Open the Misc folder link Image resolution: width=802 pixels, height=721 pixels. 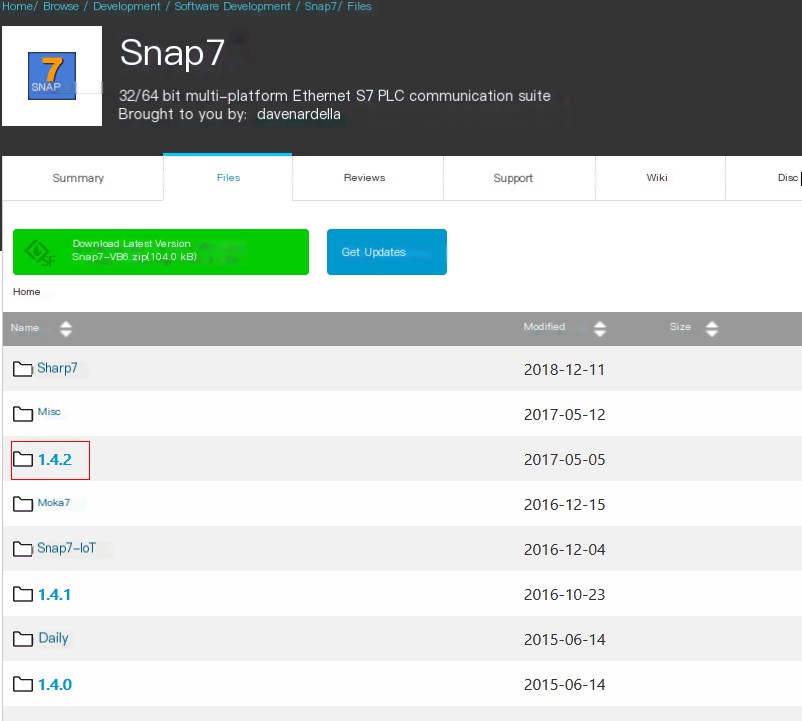pyautogui.click(x=49, y=412)
